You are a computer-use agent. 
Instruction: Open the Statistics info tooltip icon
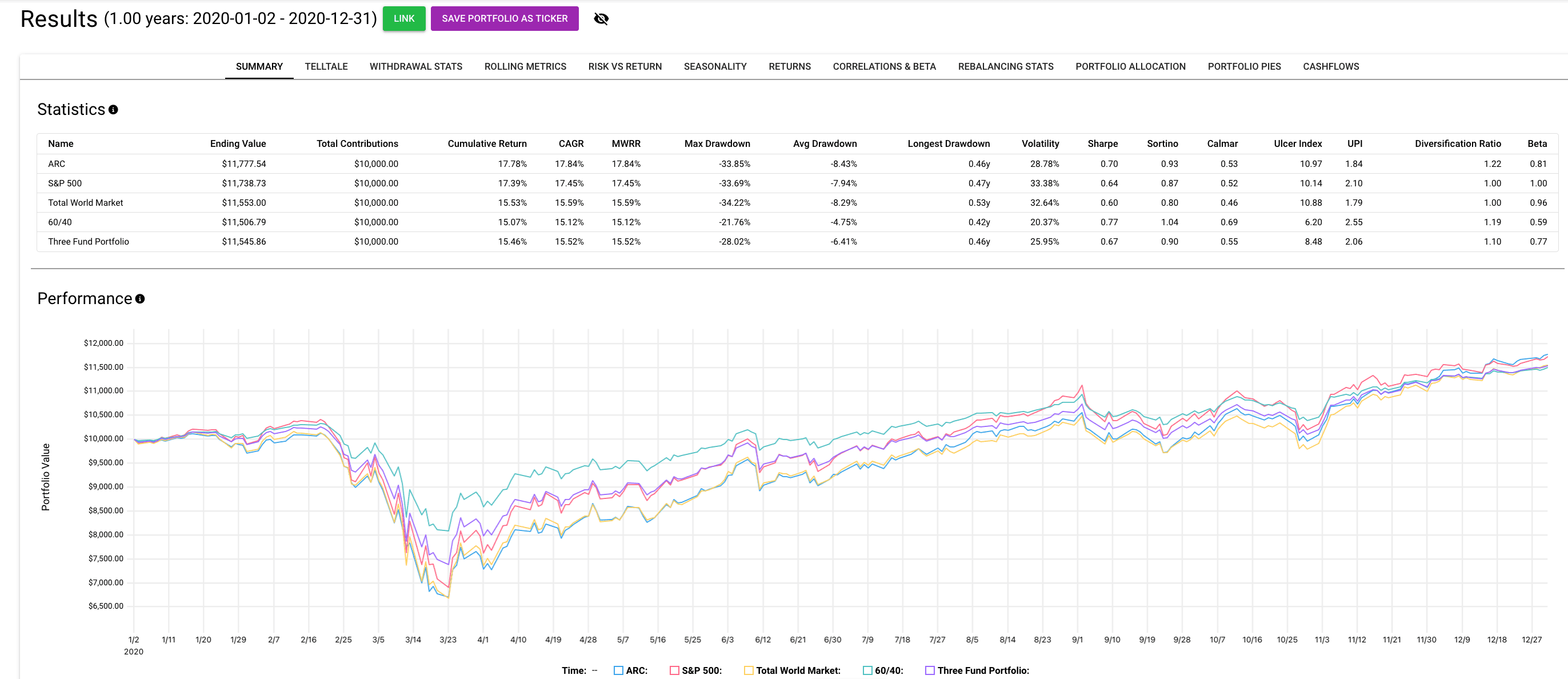tap(114, 110)
